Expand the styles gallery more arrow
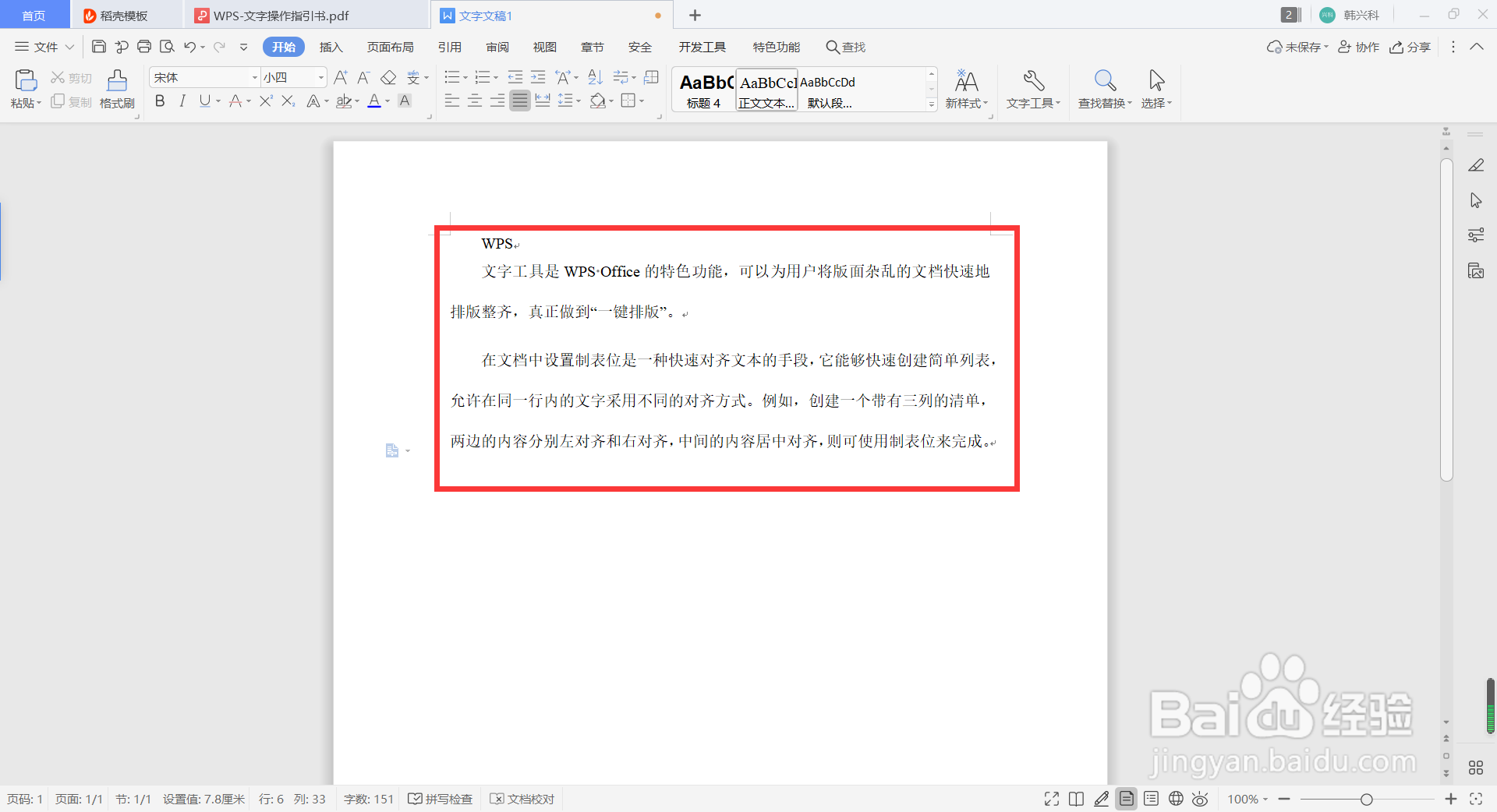This screenshot has height=812, width=1497. point(932,104)
